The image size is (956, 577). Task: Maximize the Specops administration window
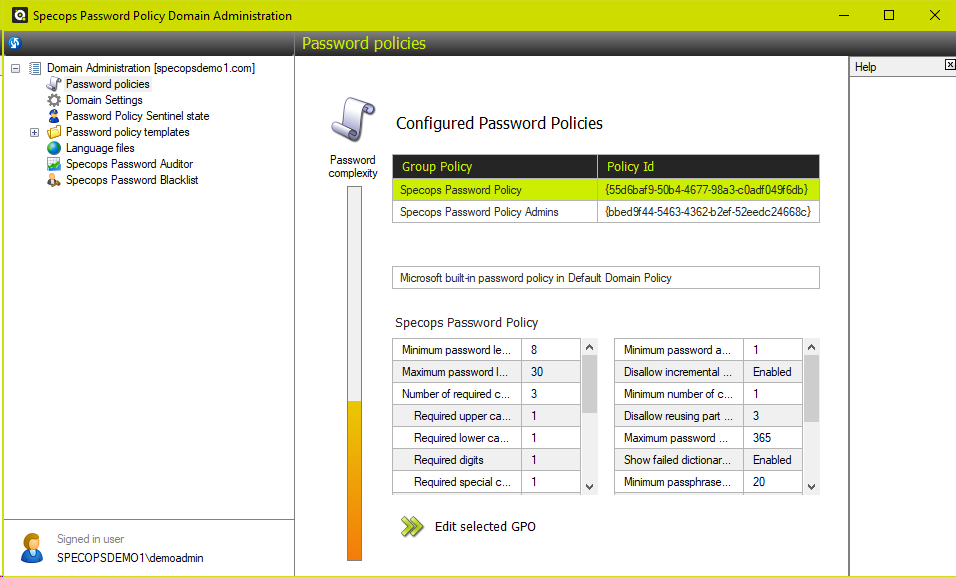(x=889, y=15)
